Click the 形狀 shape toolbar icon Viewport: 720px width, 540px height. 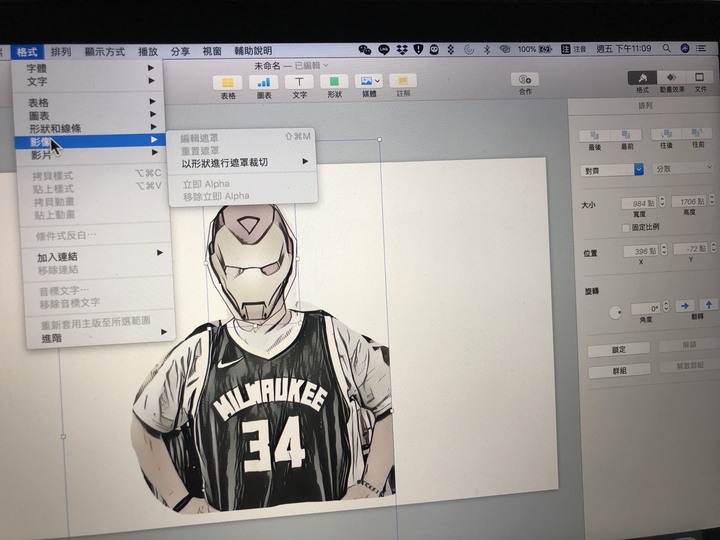[x=334, y=82]
